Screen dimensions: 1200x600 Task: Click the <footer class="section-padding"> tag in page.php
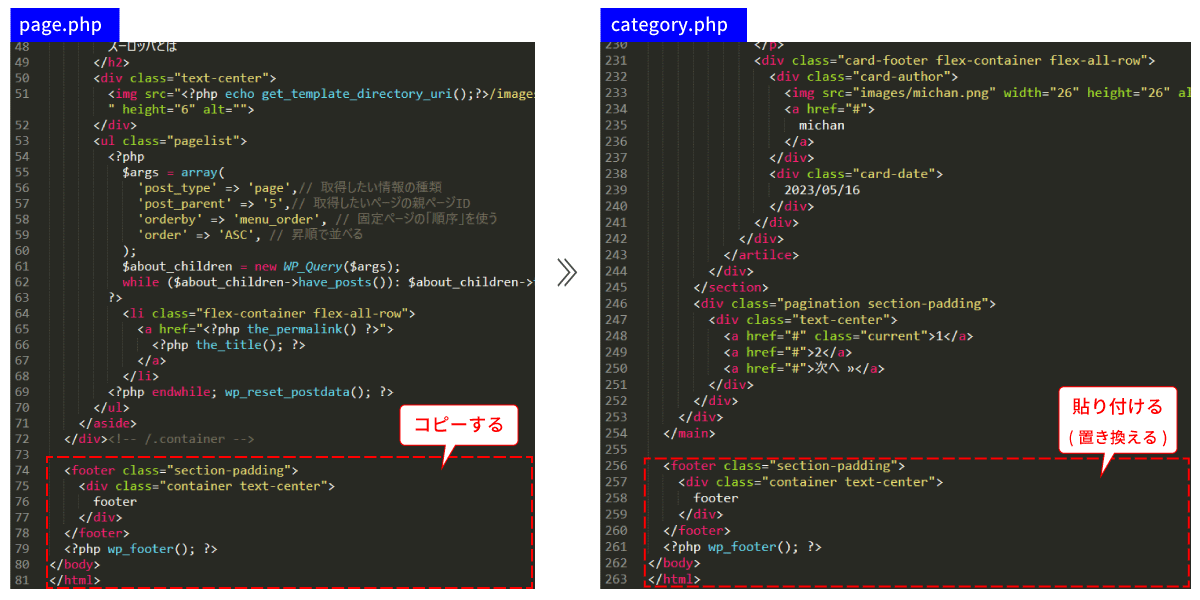coord(181,470)
